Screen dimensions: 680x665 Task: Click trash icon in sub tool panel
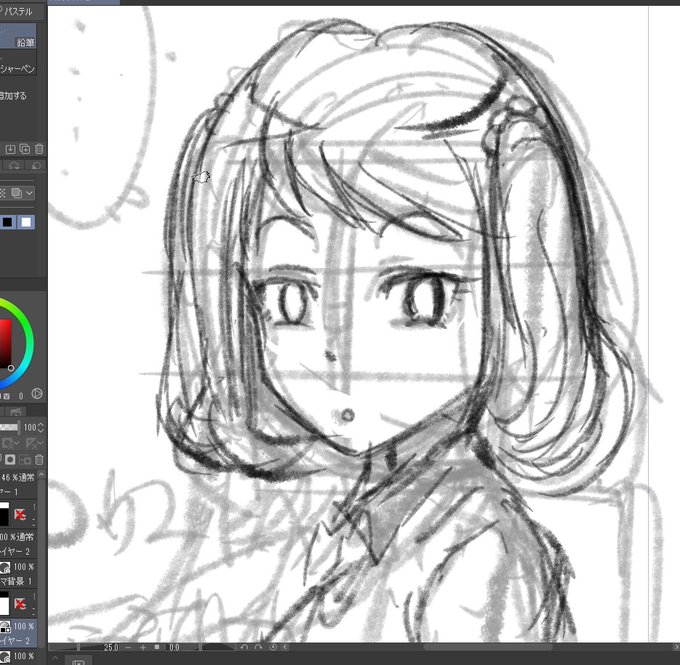pos(39,149)
